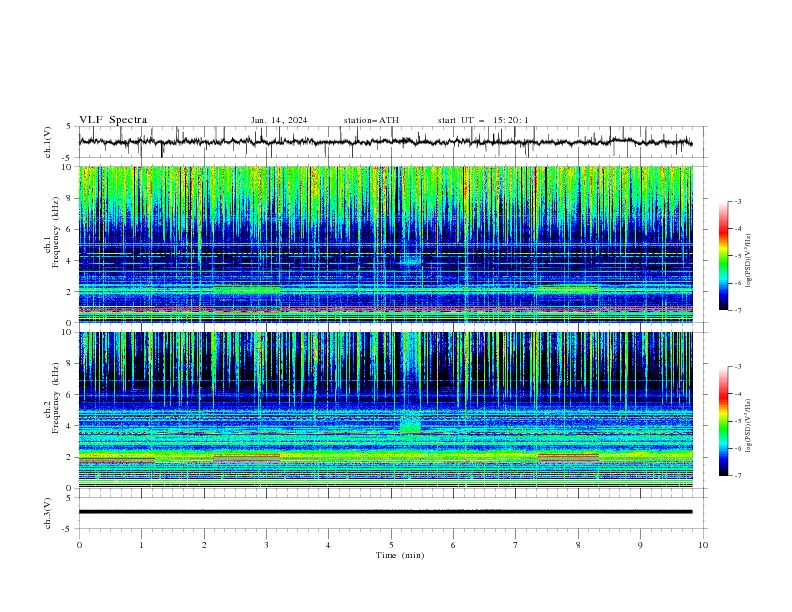The height and width of the screenshot is (612, 792).
Task: Click the ch.2 signal burst near minute 5
Action: [x=410, y=424]
